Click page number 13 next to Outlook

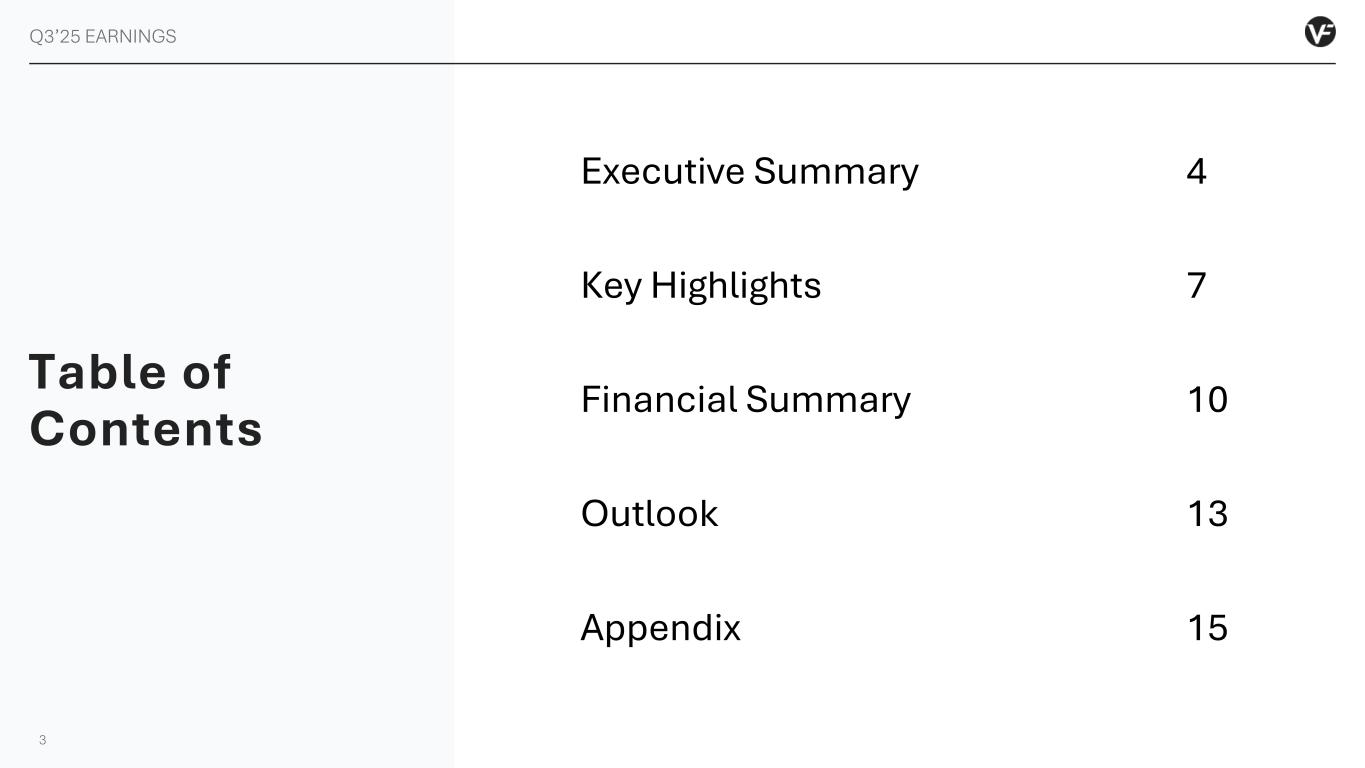(x=1207, y=514)
